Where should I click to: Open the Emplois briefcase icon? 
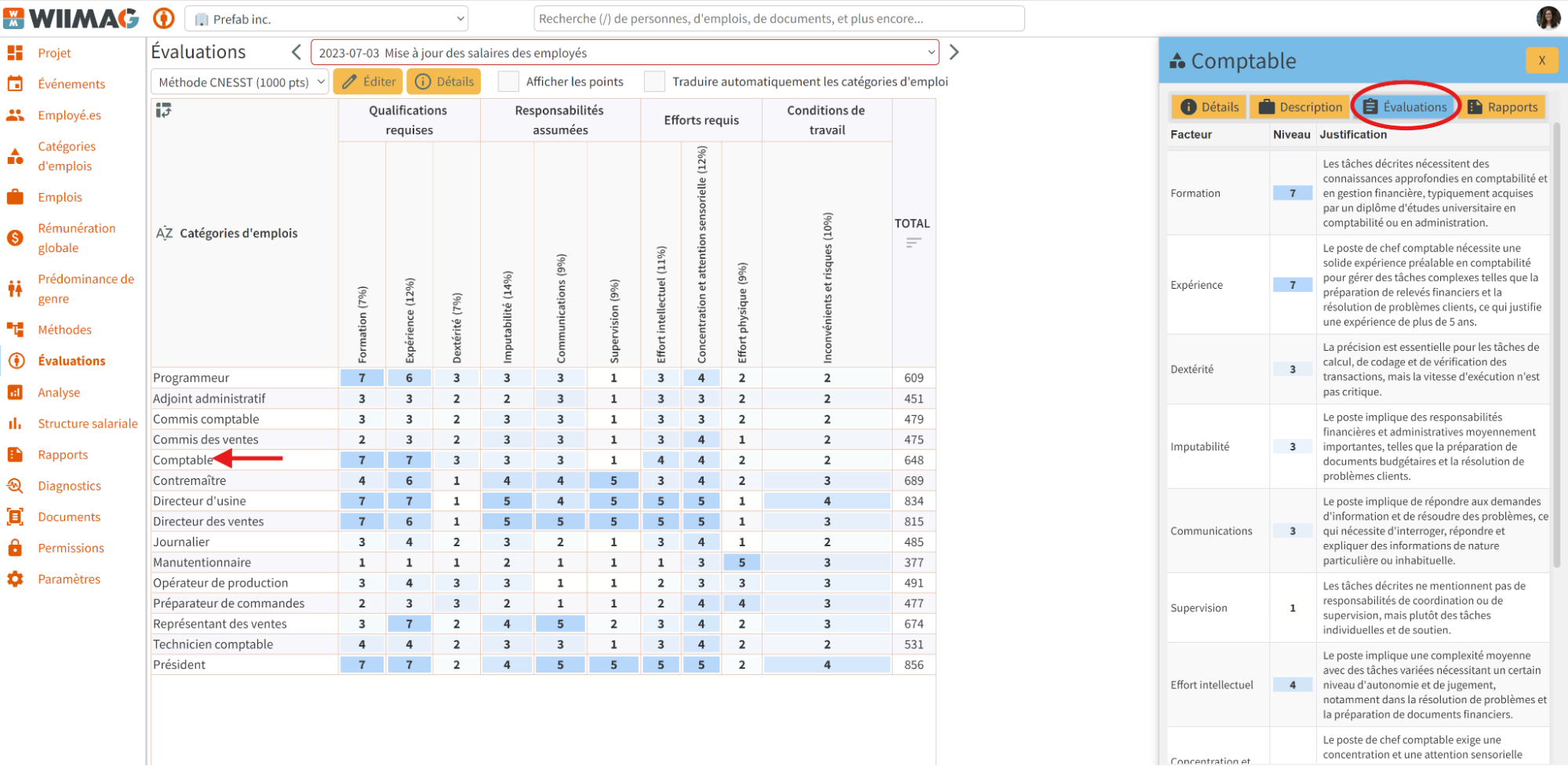15,197
